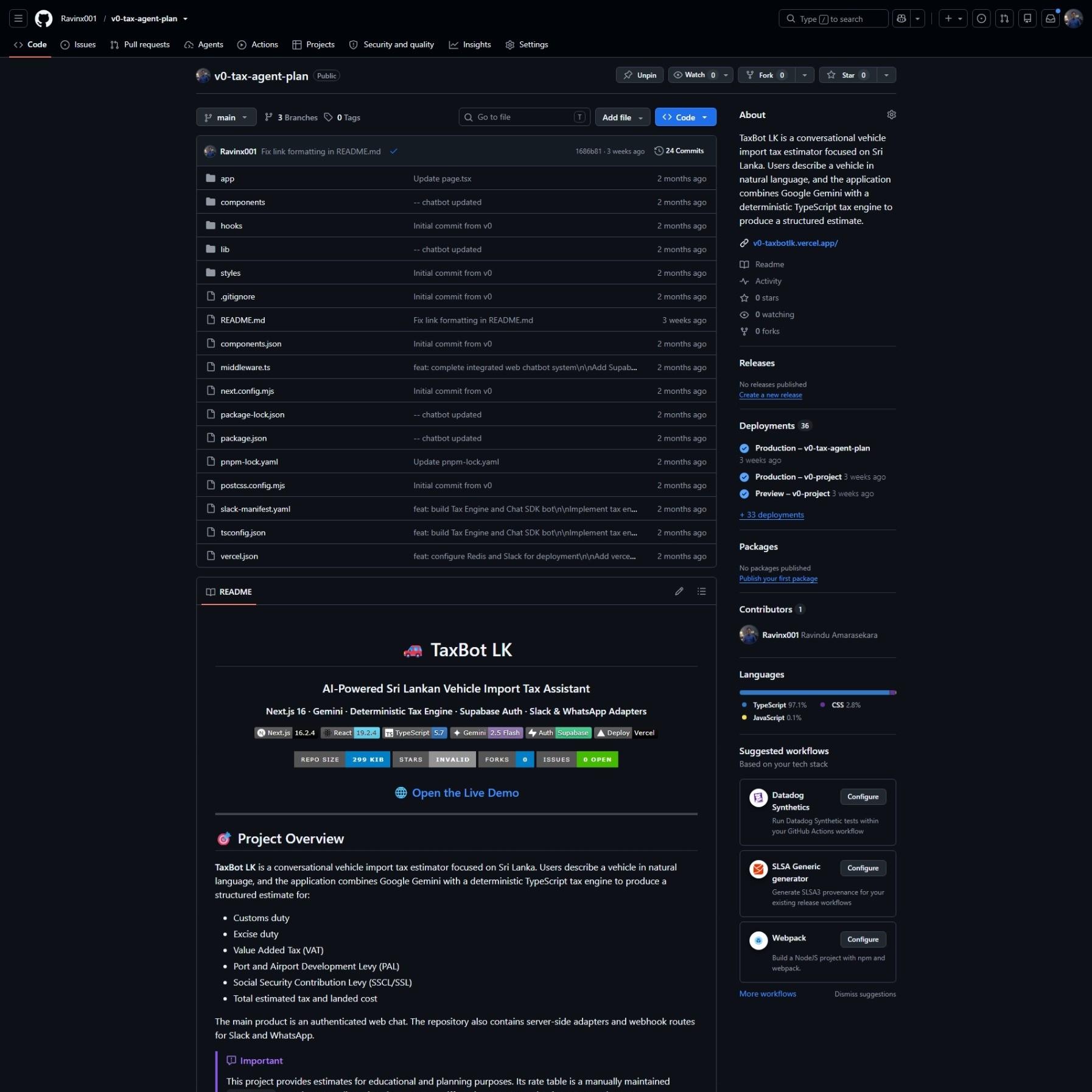
Task: Open pull requests icon in header
Action: point(1004,18)
